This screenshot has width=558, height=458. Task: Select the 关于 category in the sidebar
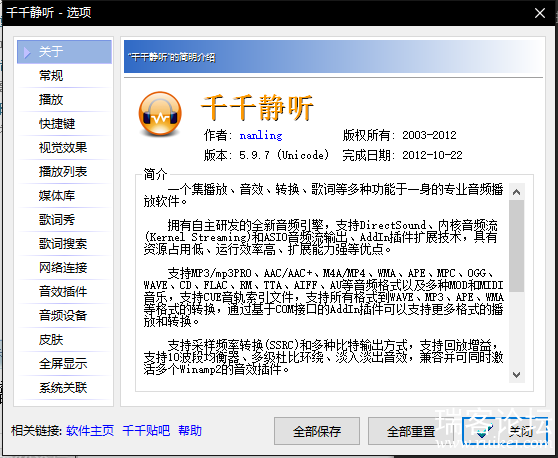pos(64,52)
